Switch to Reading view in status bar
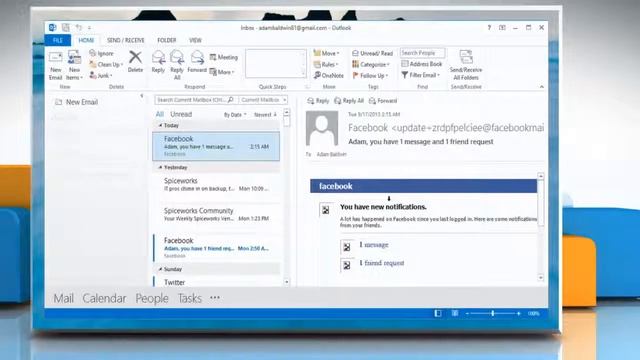This screenshot has height=360, width=640. 455,313
